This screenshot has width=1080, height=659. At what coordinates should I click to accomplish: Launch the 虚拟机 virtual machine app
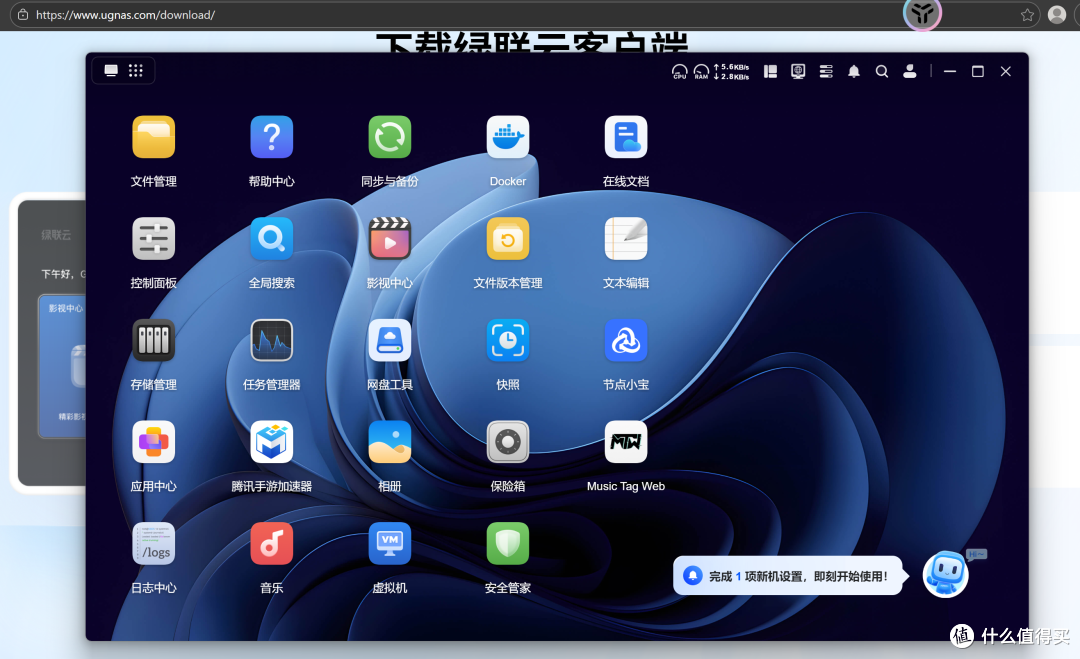coord(390,544)
